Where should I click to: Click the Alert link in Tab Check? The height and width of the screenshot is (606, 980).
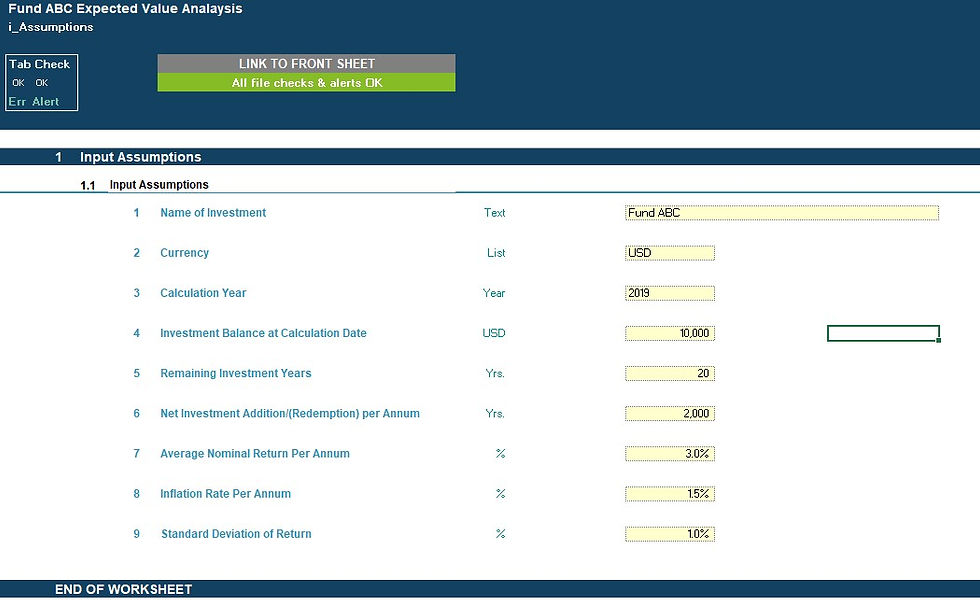46,102
